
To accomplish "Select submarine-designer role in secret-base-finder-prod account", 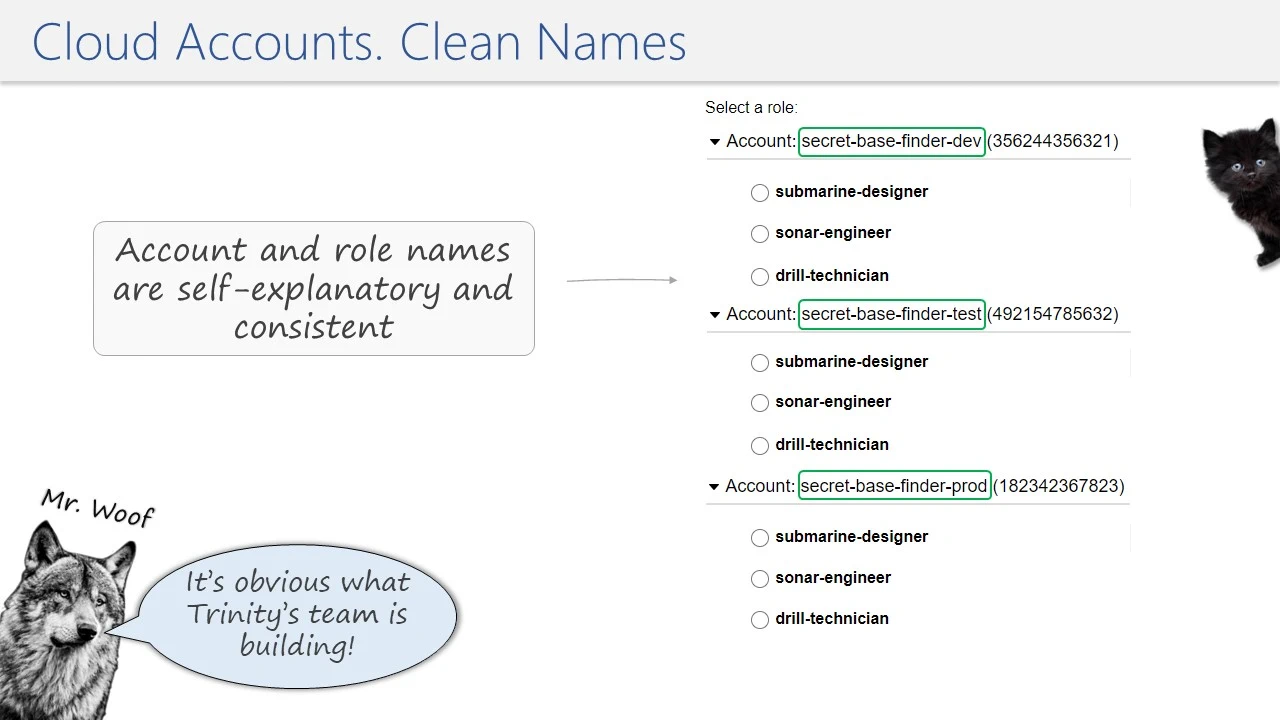I will [760, 538].
